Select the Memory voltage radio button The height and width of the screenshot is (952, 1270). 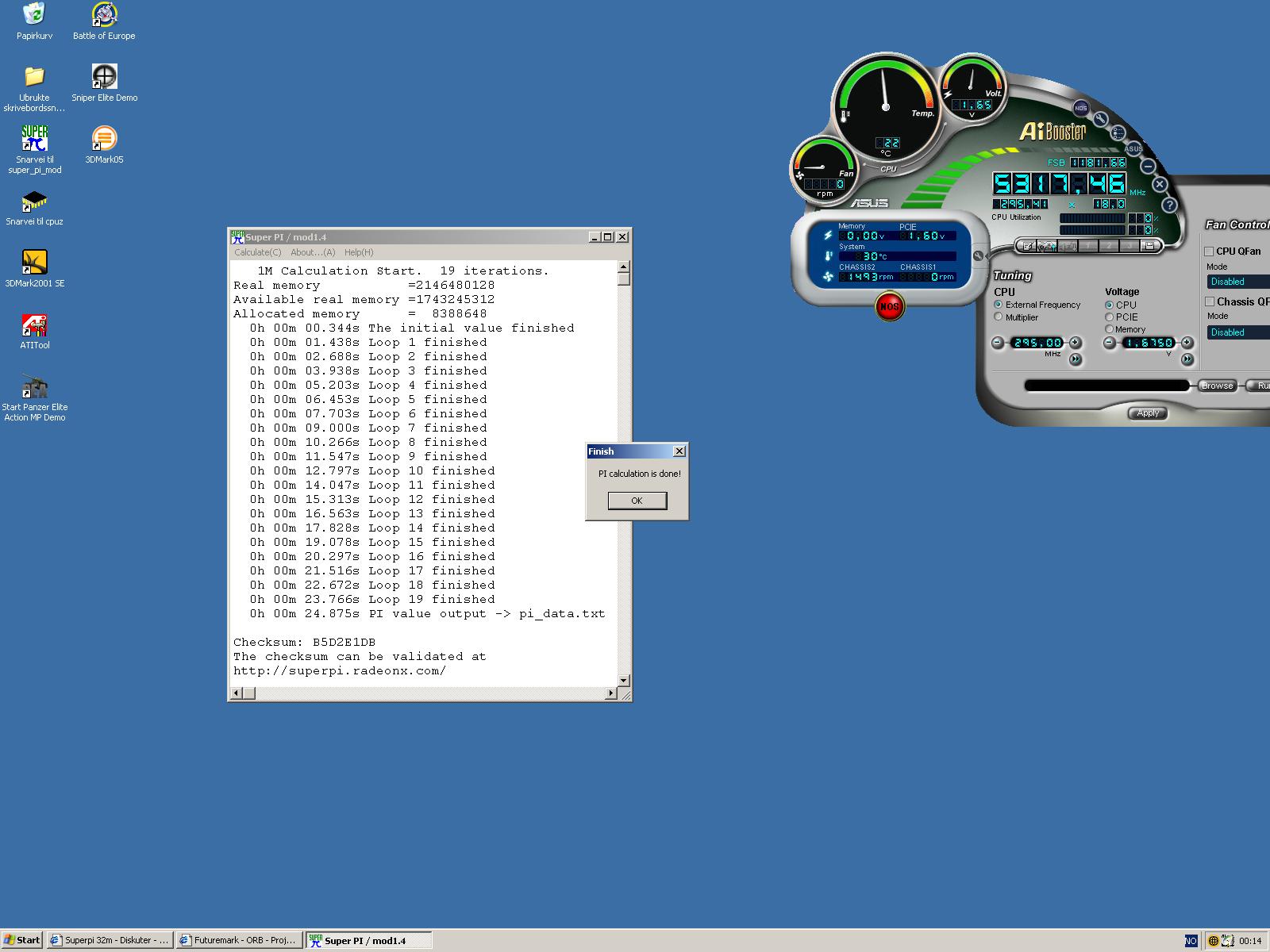[1110, 329]
